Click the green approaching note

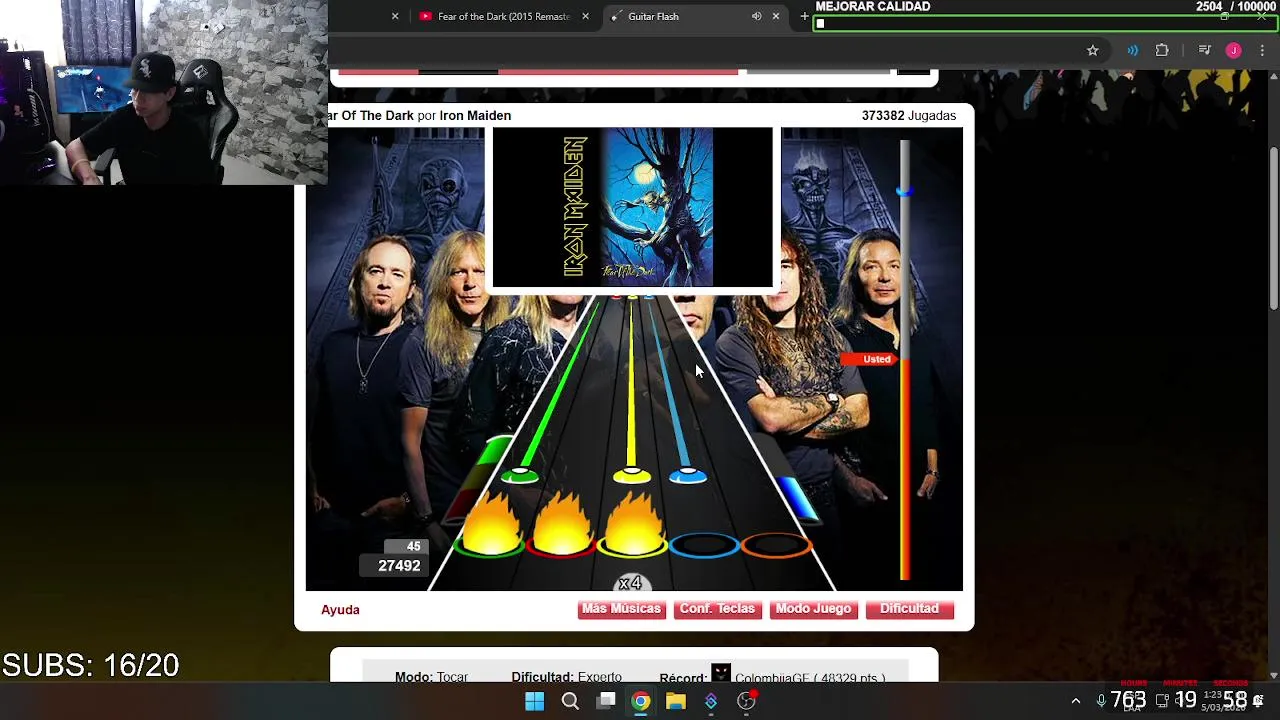tap(520, 476)
